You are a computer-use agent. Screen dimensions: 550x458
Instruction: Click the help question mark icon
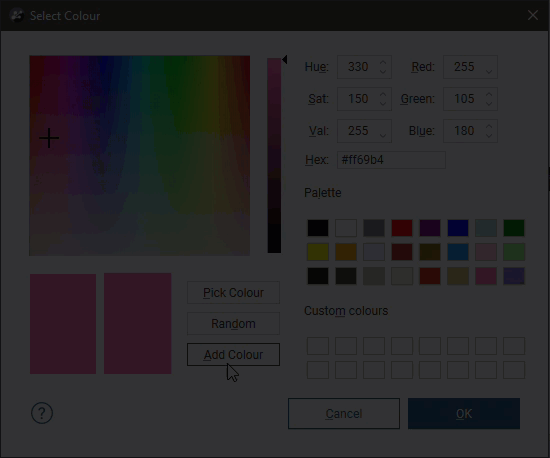(x=42, y=413)
